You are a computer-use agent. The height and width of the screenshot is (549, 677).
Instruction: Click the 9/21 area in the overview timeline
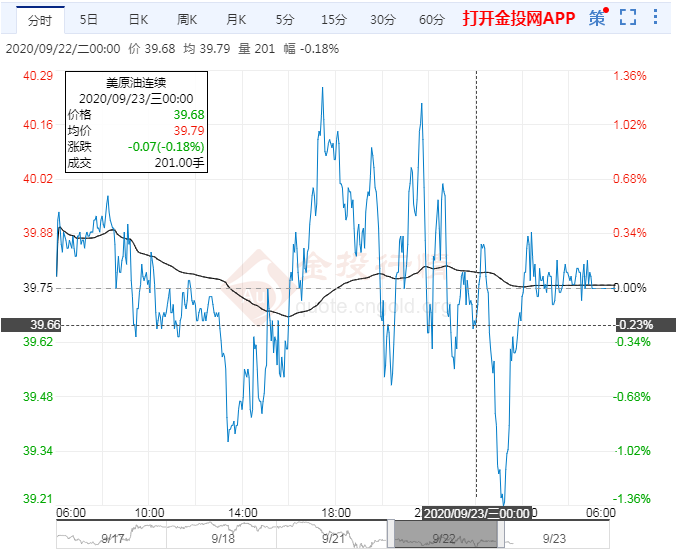click(332, 537)
